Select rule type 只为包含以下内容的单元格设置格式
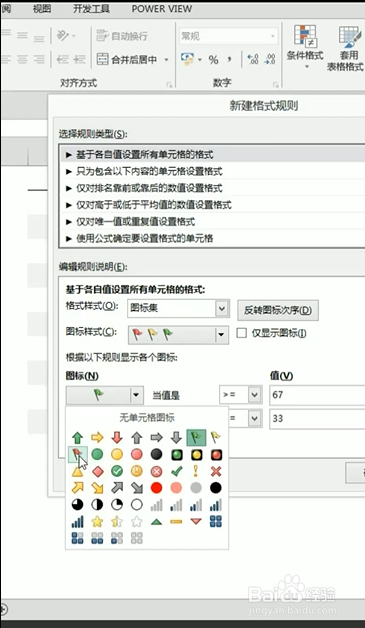Viewport: 365px width, 628px height. pyautogui.click(x=212, y=171)
